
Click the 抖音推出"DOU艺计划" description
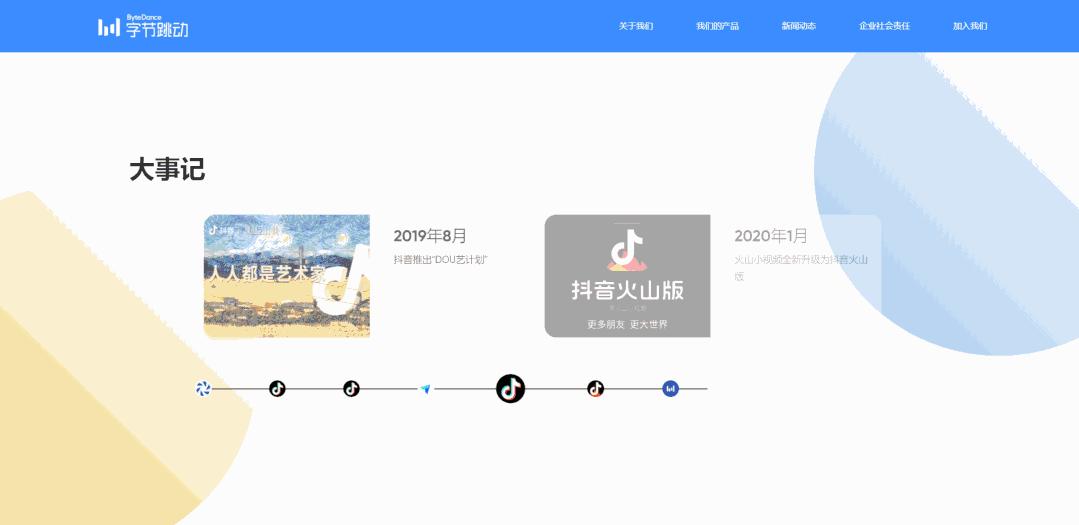click(441, 259)
